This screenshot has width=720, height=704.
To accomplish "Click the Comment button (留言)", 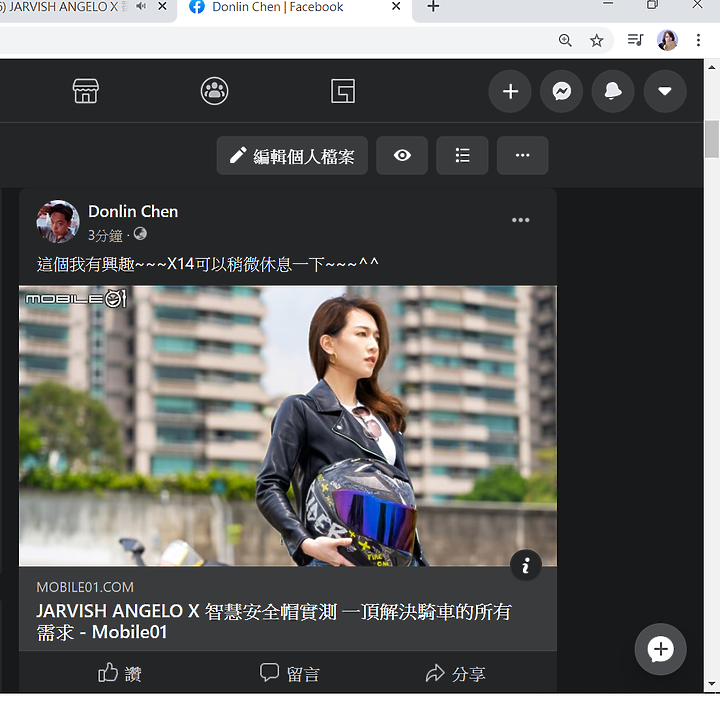I will (289, 674).
